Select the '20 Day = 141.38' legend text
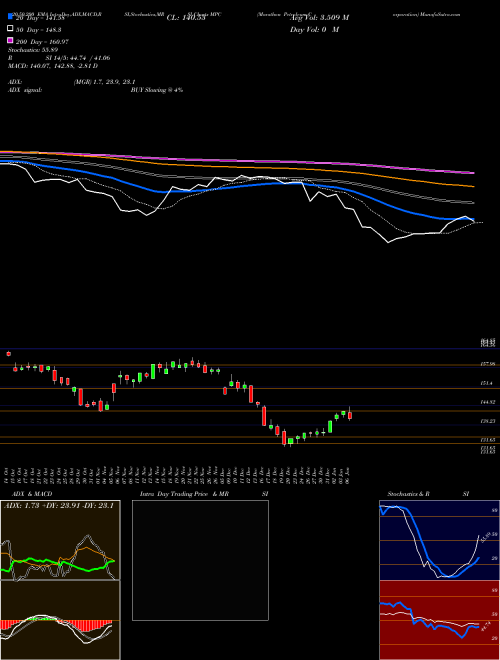The height and width of the screenshot is (660, 500). coord(40,18)
